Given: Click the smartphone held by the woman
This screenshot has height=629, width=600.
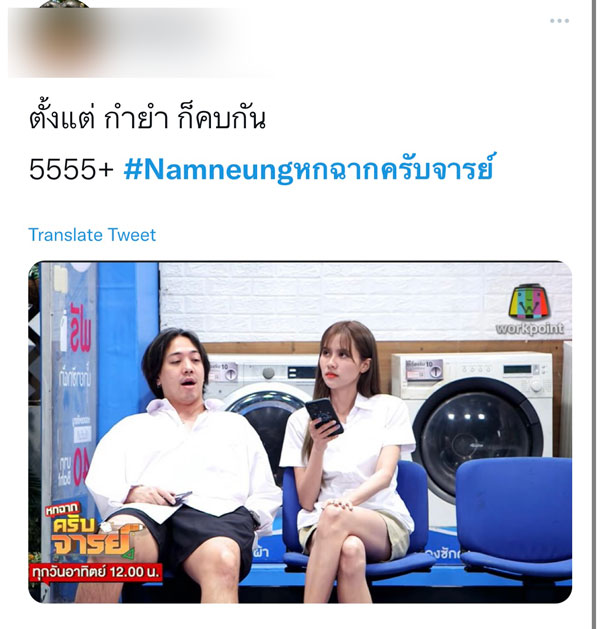Looking at the screenshot, I should pos(324,416).
